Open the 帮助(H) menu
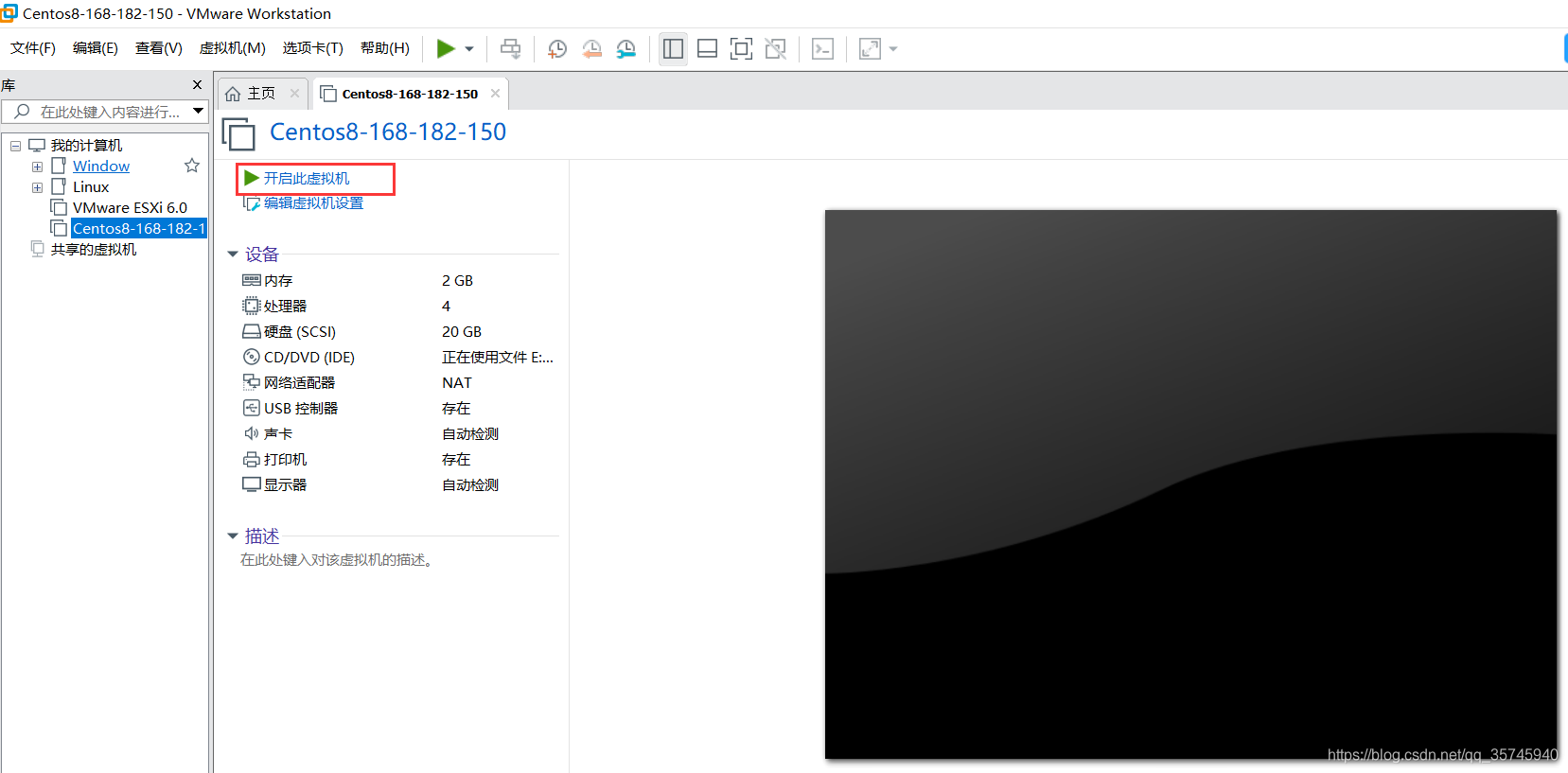Screen dimensions: 1568x773 click(x=385, y=48)
